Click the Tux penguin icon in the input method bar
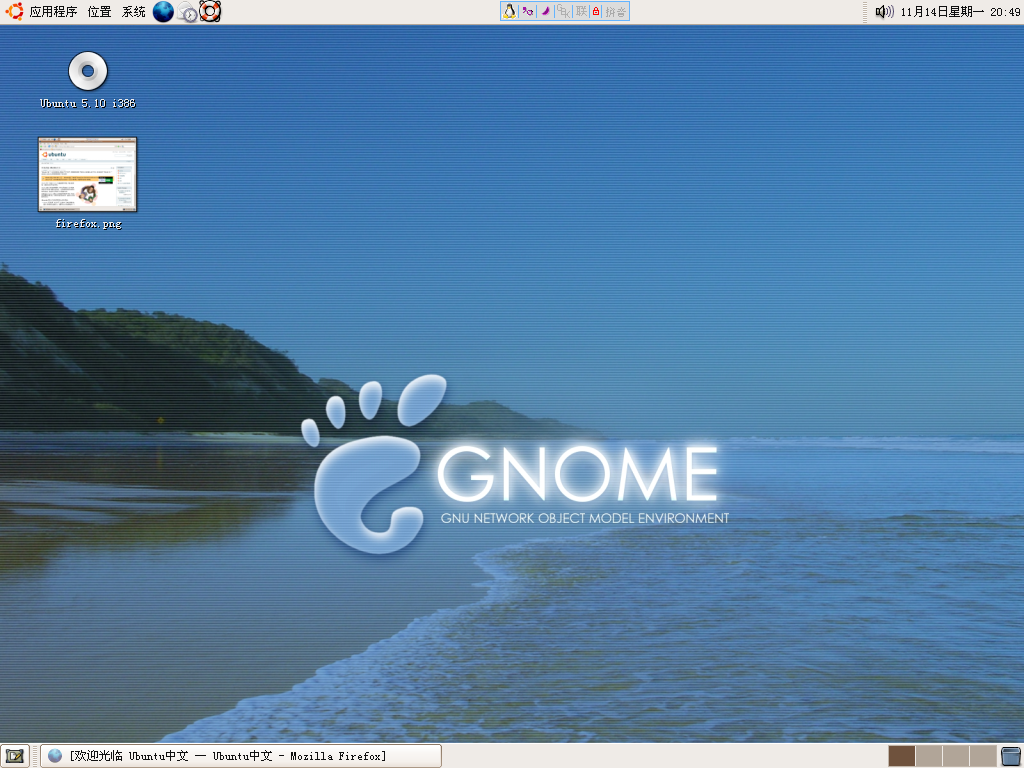The image size is (1024, 768). 509,11
